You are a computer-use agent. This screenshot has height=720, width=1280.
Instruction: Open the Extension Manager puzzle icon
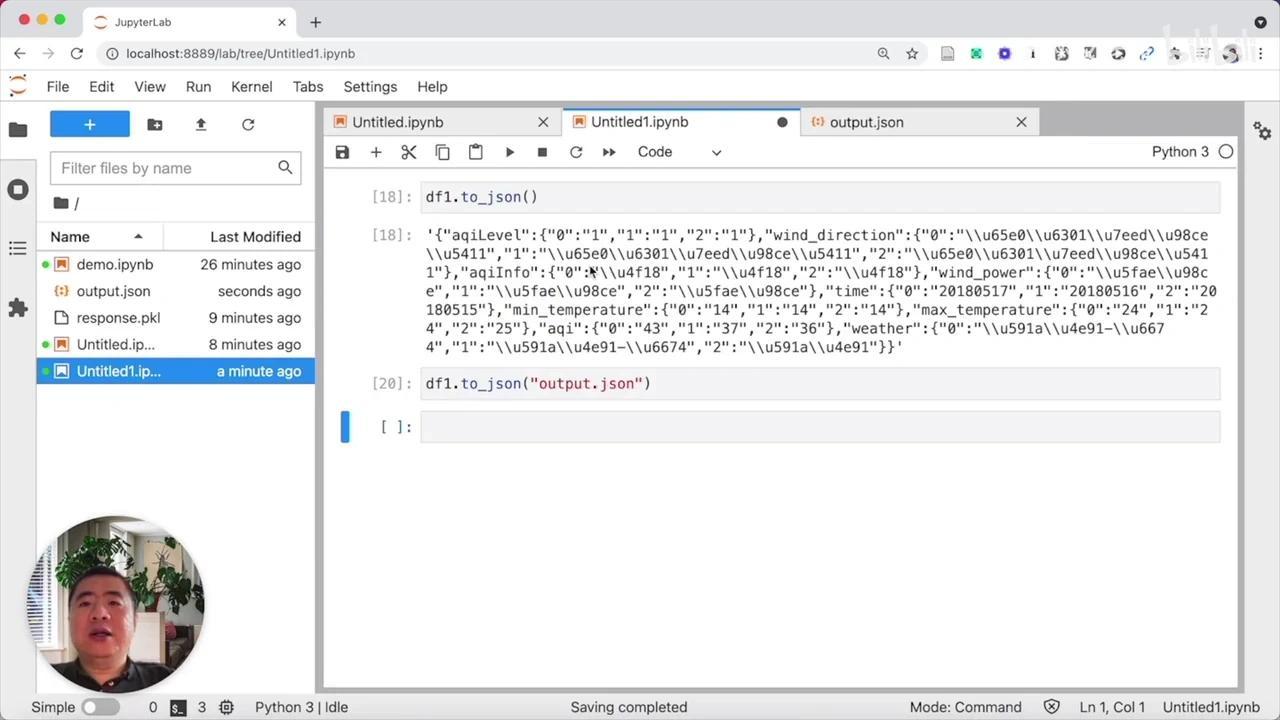(x=18, y=308)
